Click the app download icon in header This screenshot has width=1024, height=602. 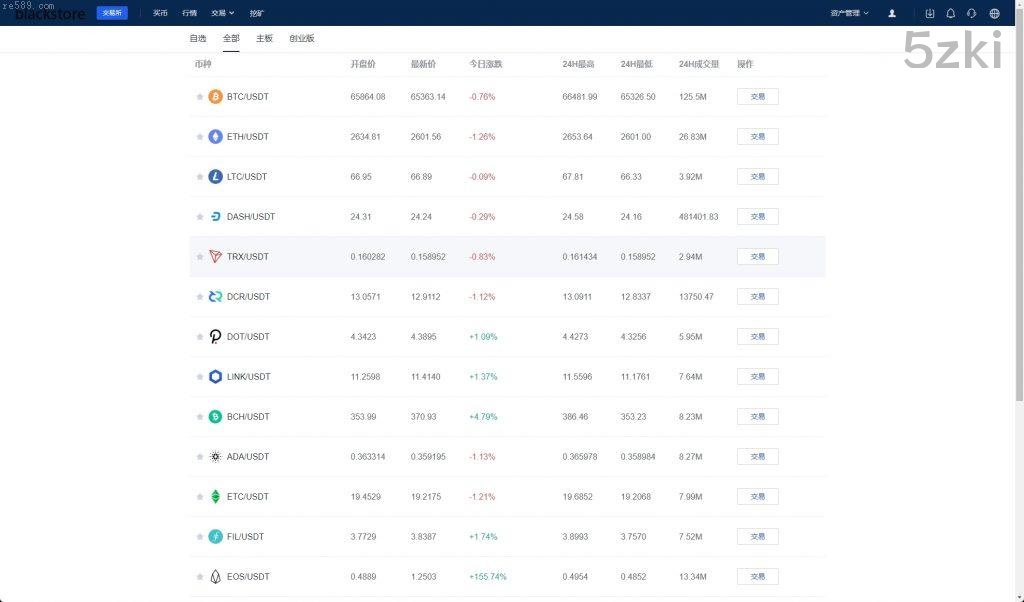tap(930, 13)
